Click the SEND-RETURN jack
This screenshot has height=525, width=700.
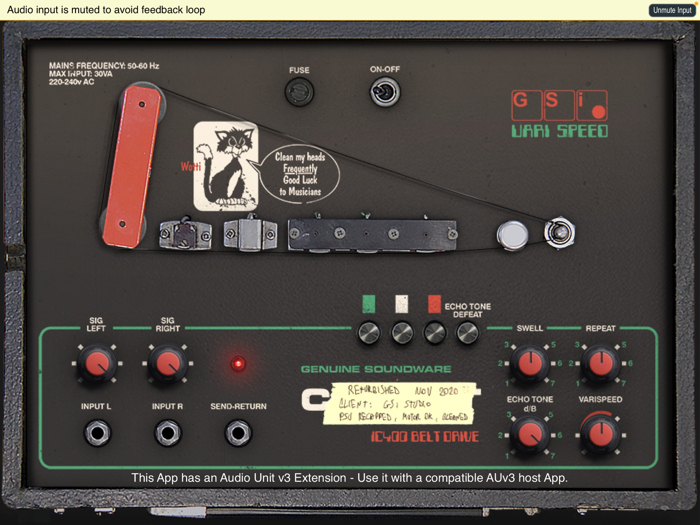point(238,433)
